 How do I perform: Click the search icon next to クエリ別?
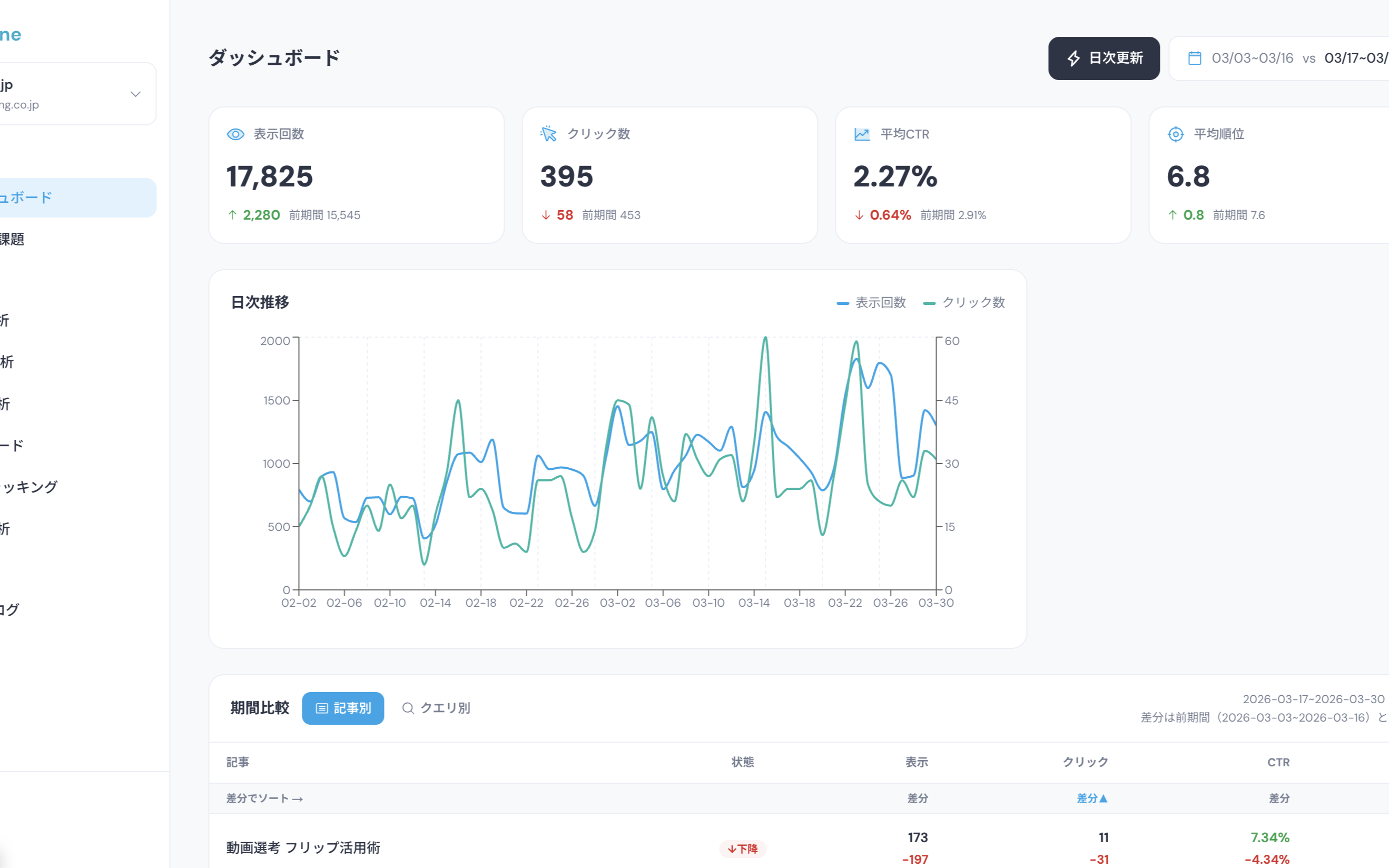click(x=408, y=708)
